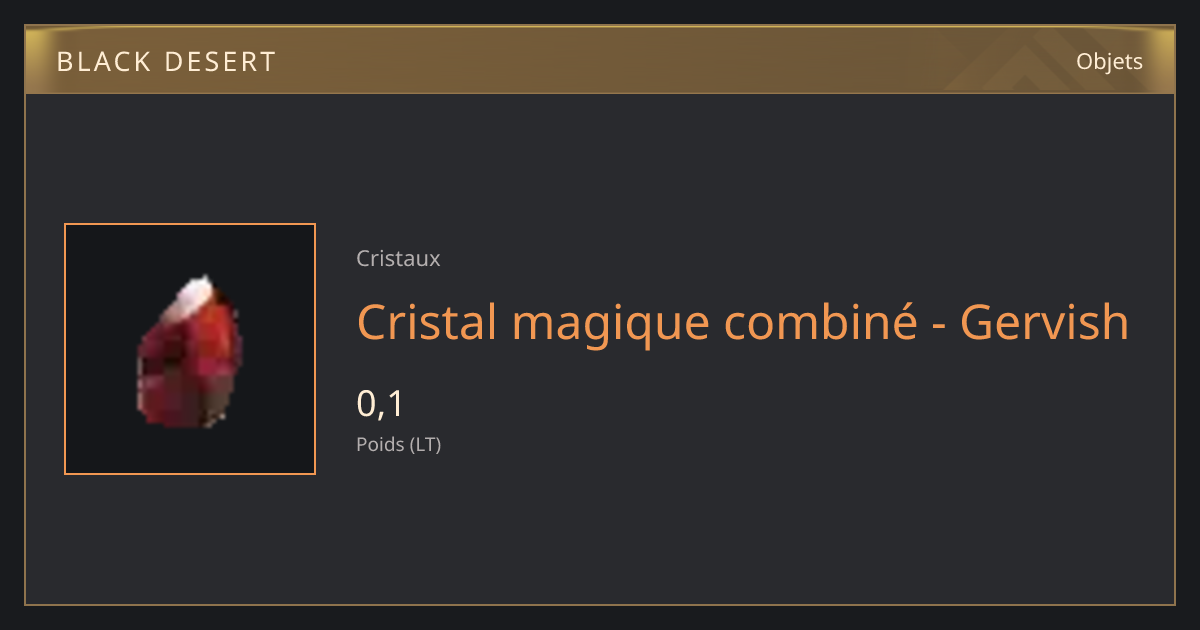Click the word Cristal in item name
1200x630 pixels.
[x=426, y=322]
